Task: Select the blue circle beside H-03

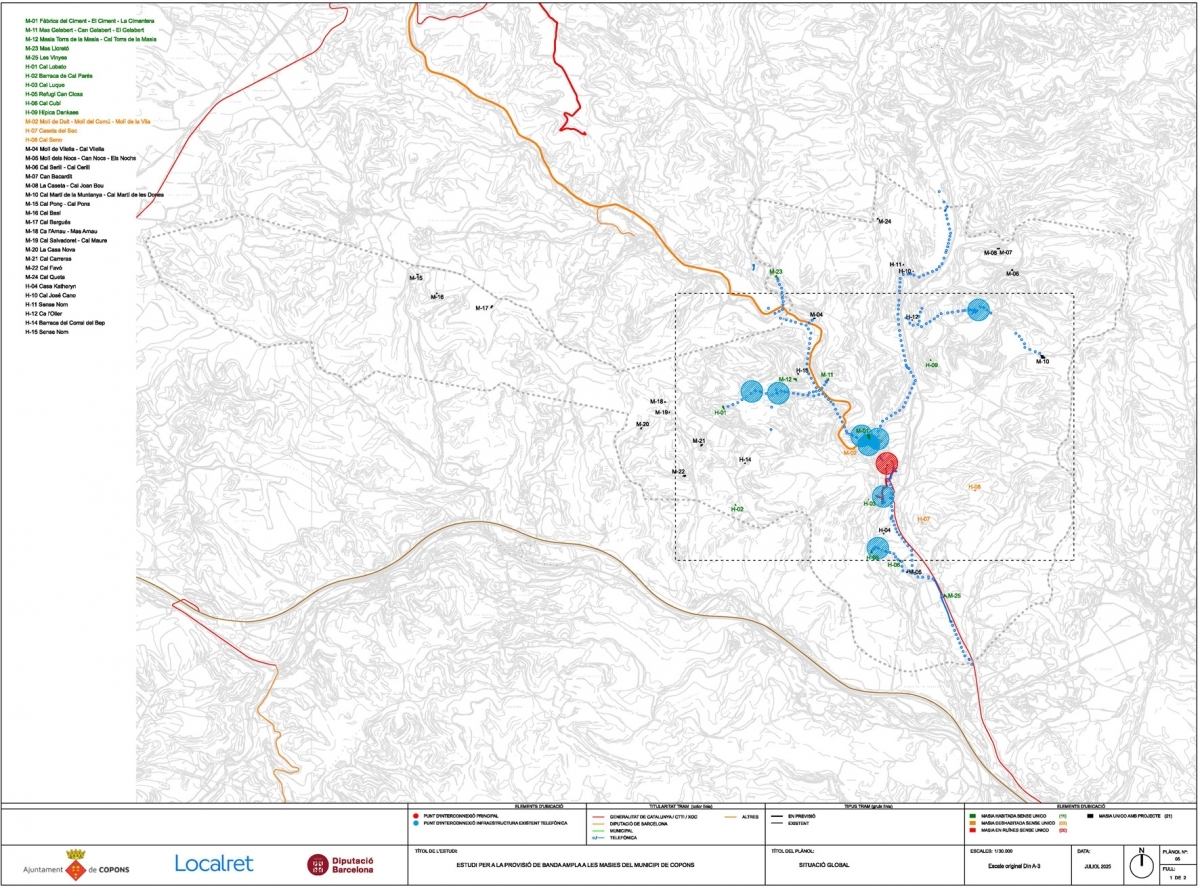Action: [x=884, y=495]
